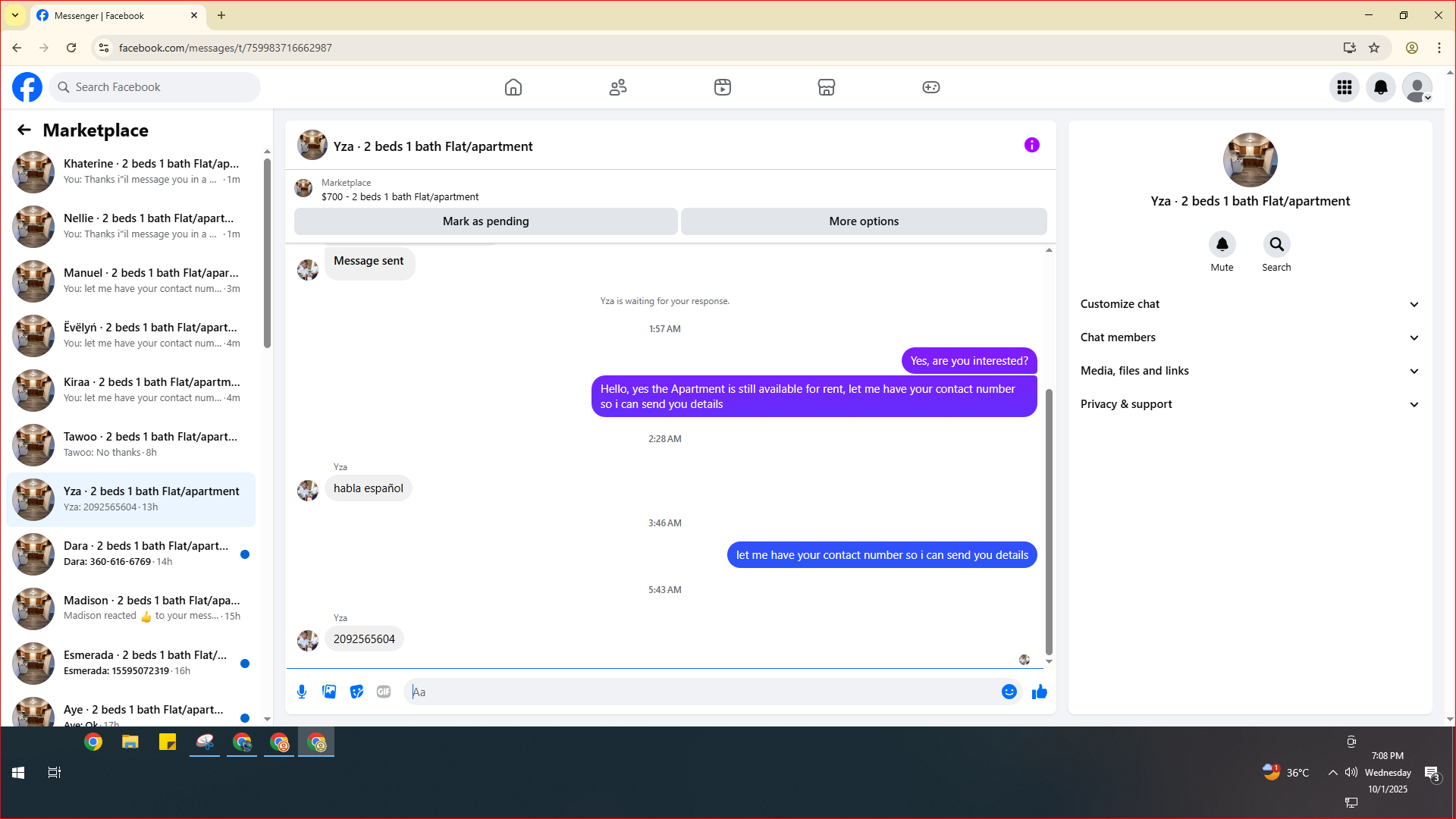Mark listing as pending
The width and height of the screenshot is (1456, 819).
(486, 221)
